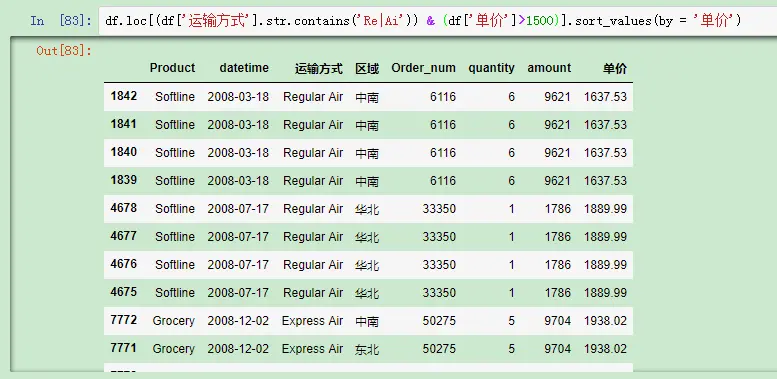Screen dimensions: 777x379
Task: Click quantity 5 in row 7772
Action: 511,321
